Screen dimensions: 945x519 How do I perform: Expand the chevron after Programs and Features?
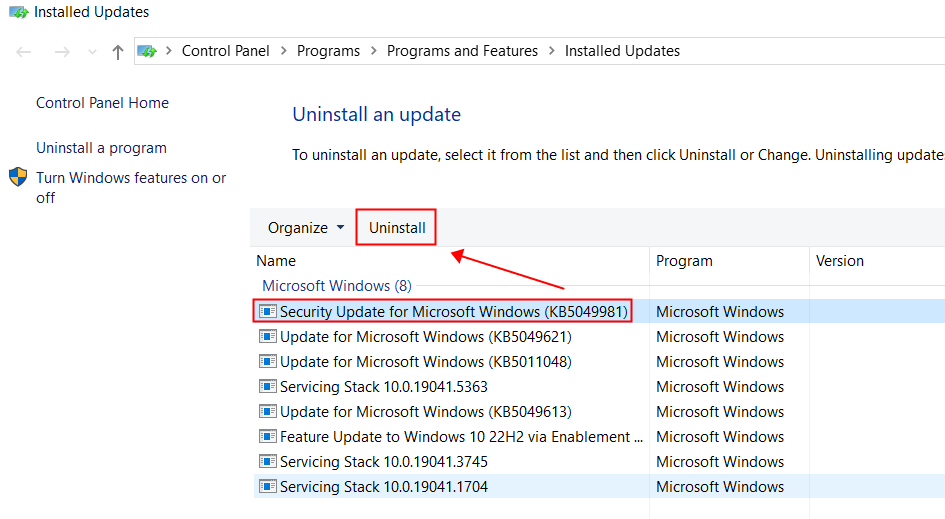[551, 51]
